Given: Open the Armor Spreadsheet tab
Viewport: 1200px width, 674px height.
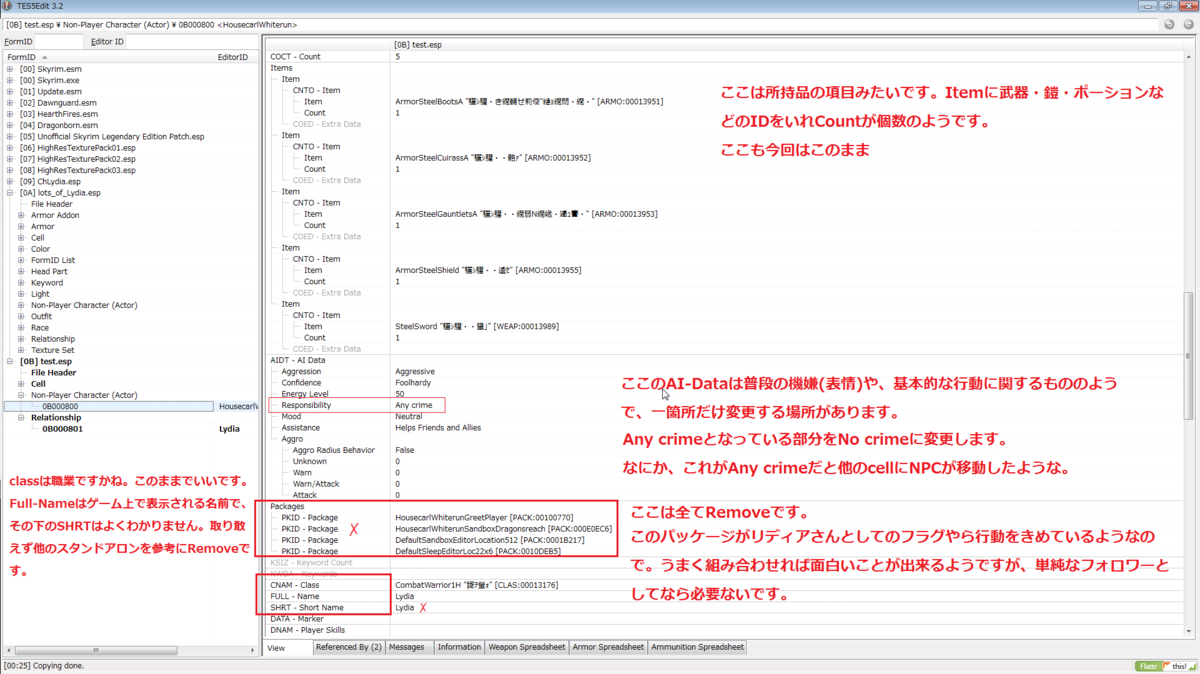Looking at the screenshot, I should pos(607,647).
